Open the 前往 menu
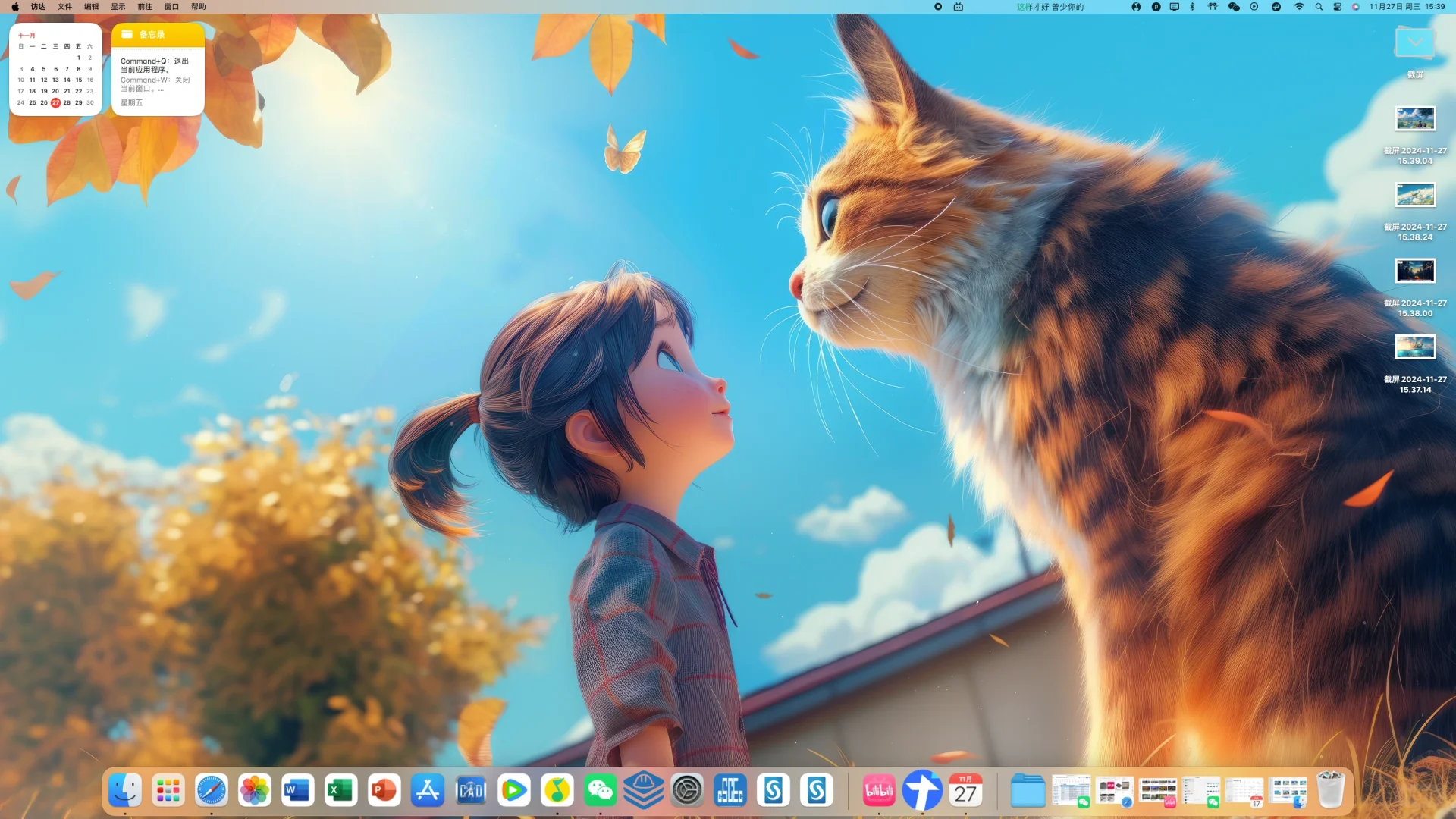 point(145,7)
